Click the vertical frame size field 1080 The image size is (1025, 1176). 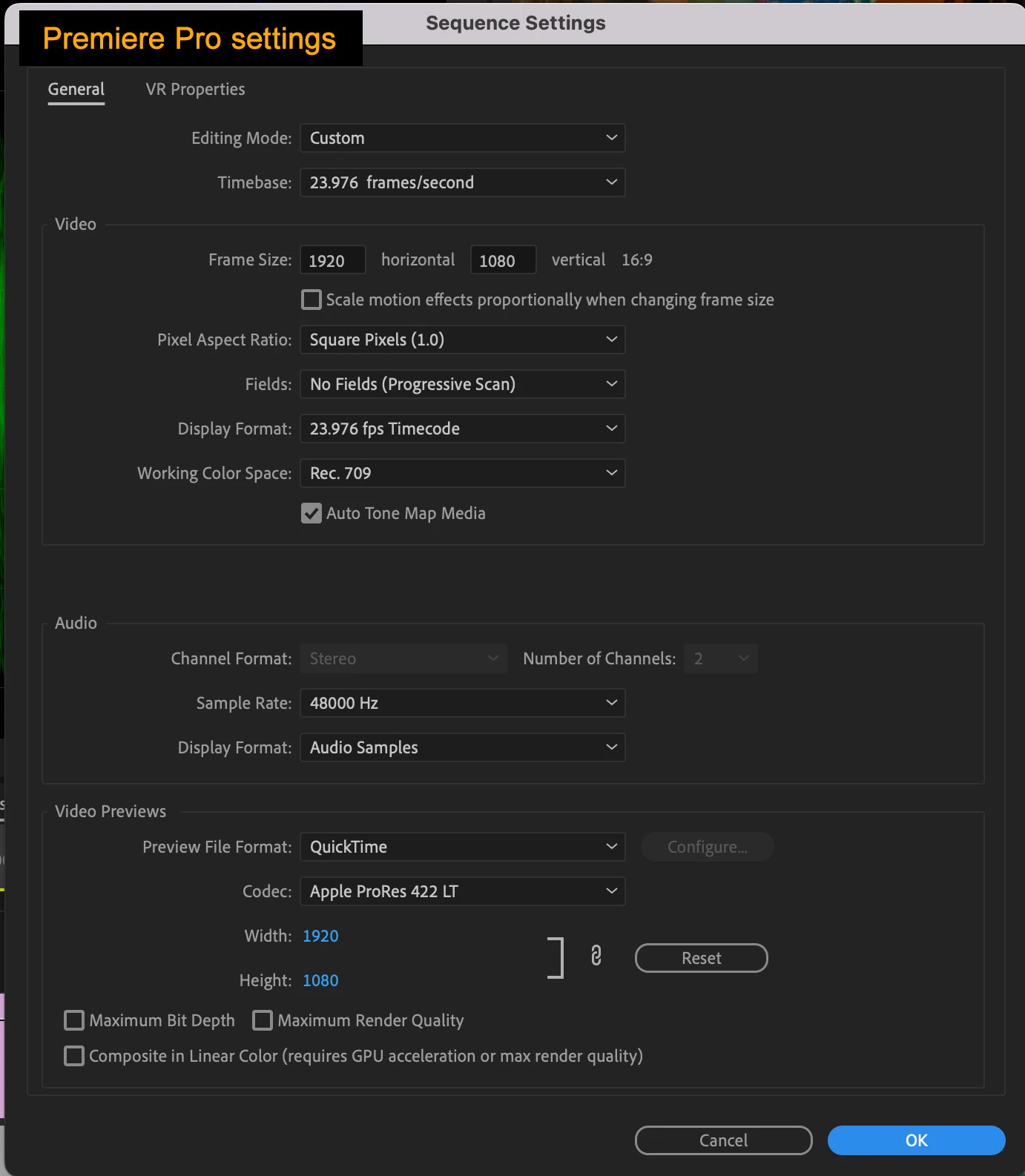504,260
